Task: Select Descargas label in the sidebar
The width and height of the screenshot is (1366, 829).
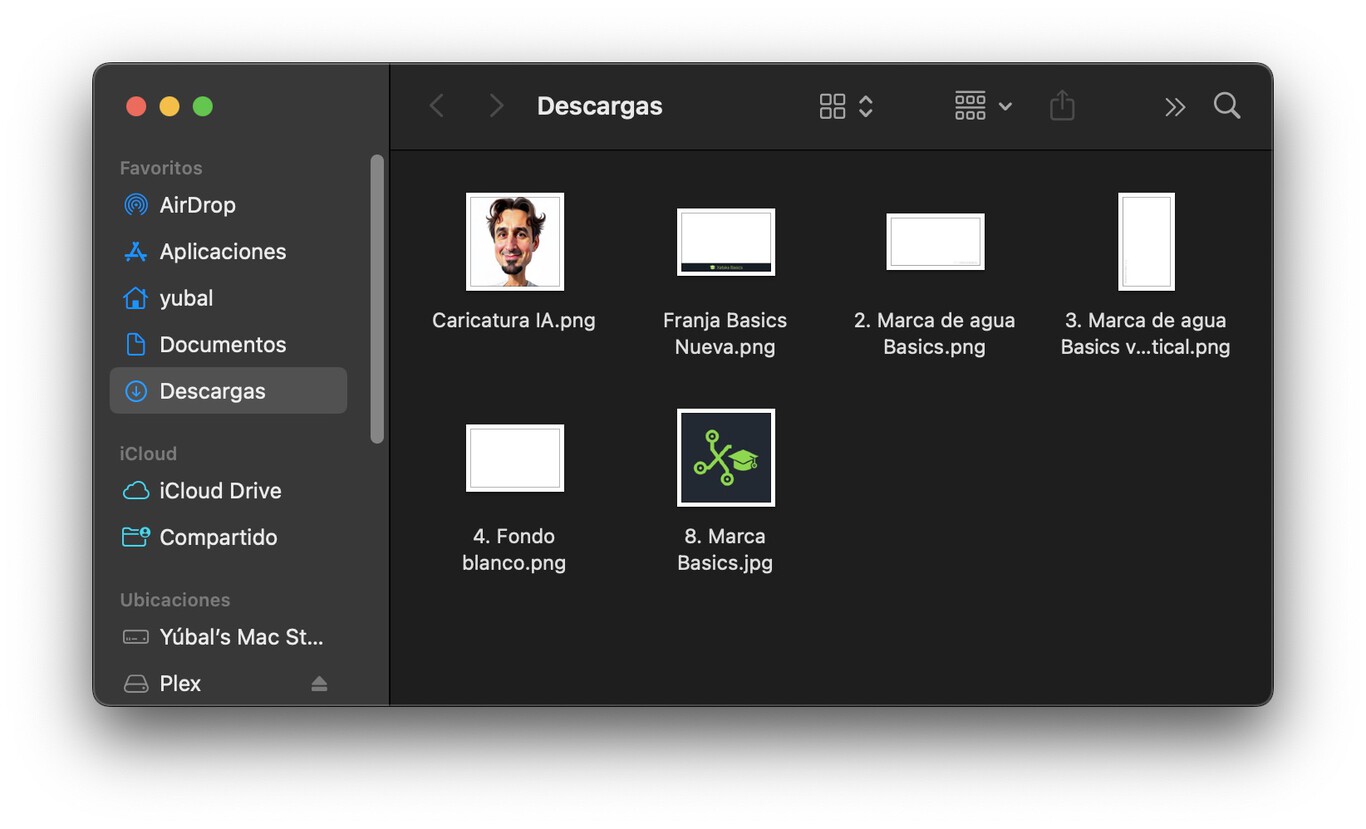Action: pos(213,391)
